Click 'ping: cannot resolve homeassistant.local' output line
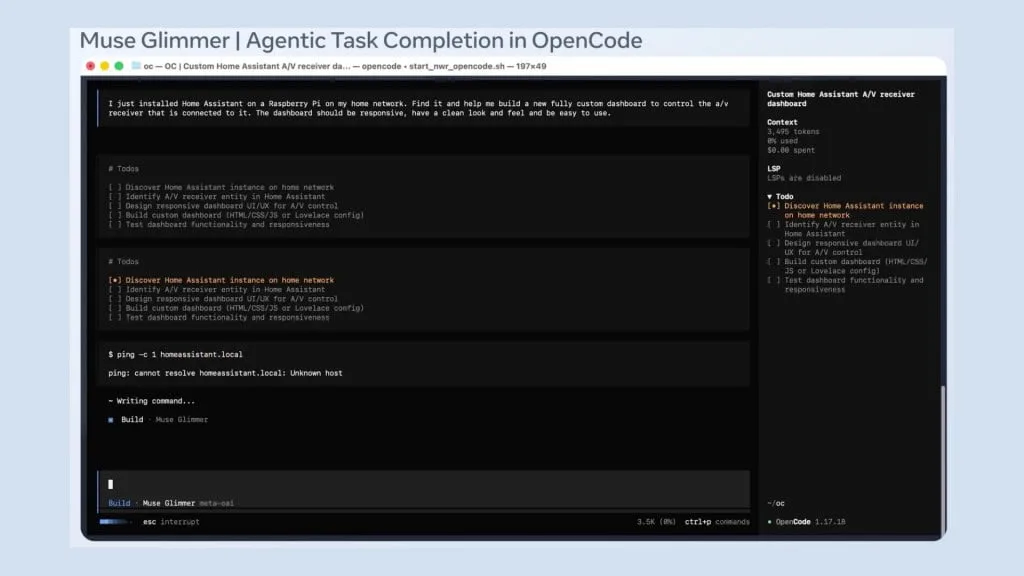 225,374
